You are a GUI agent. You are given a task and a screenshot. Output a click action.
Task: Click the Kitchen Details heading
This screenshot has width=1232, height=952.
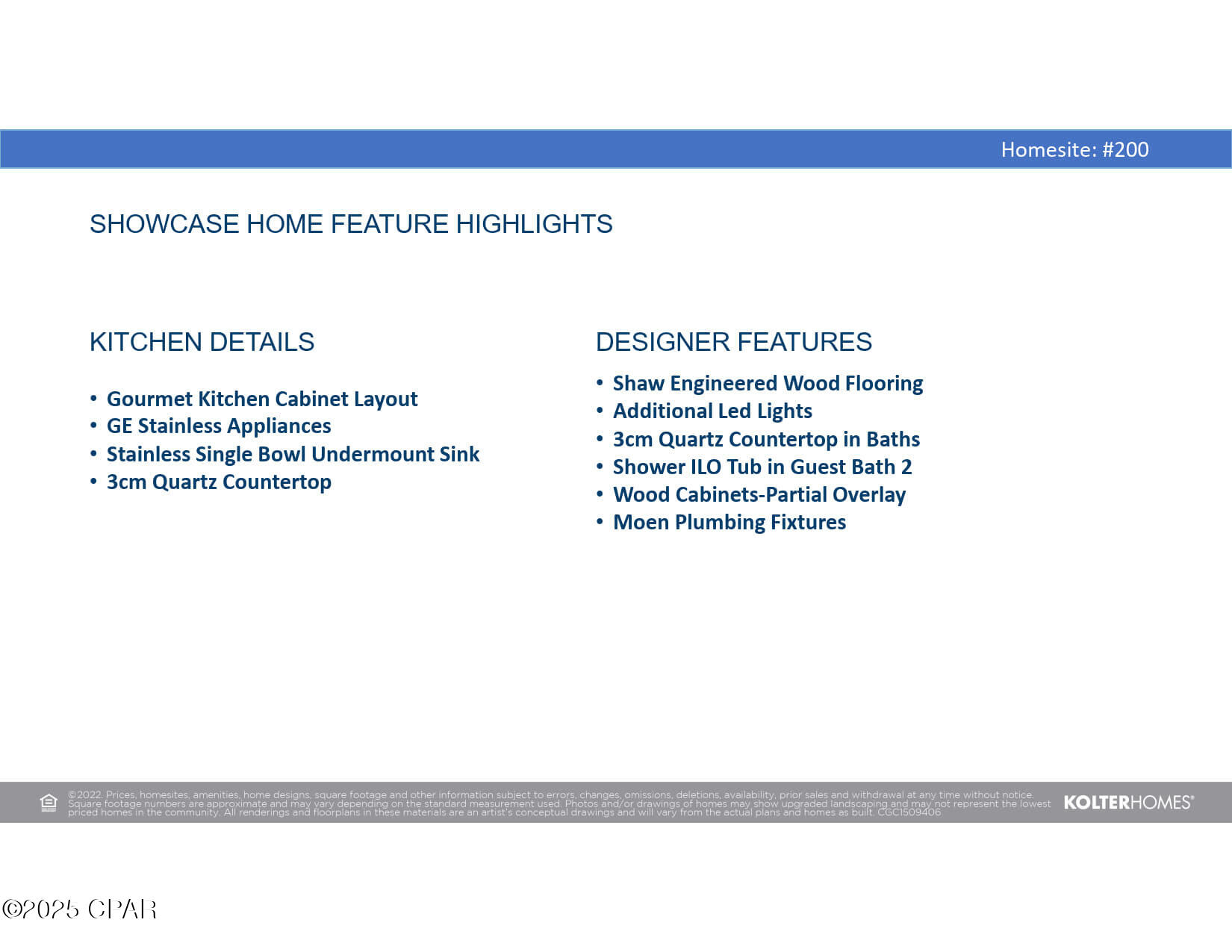point(202,342)
